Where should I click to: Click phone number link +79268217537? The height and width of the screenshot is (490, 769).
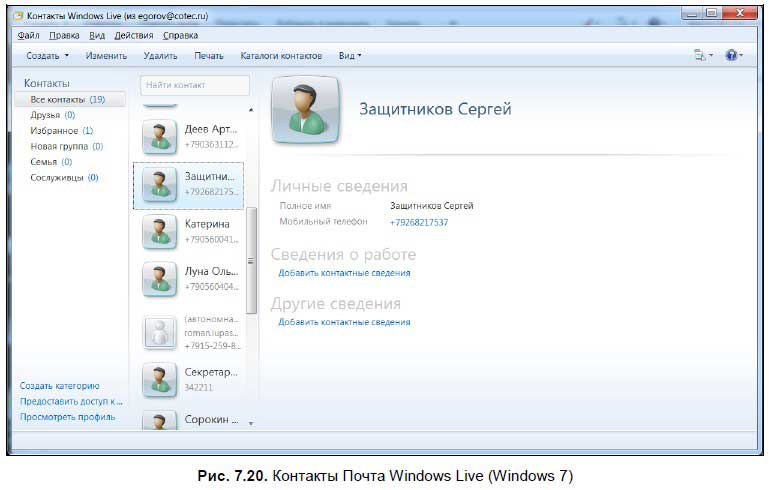tap(419, 223)
